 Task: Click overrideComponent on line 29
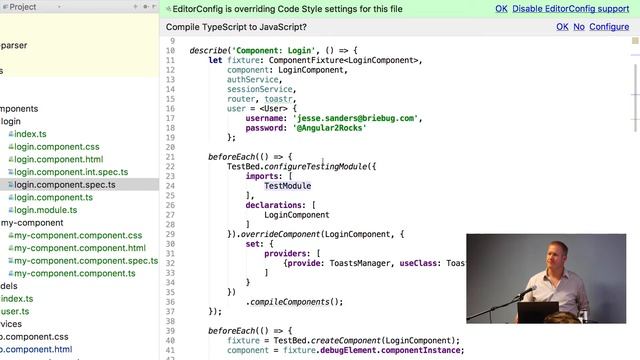(x=280, y=234)
